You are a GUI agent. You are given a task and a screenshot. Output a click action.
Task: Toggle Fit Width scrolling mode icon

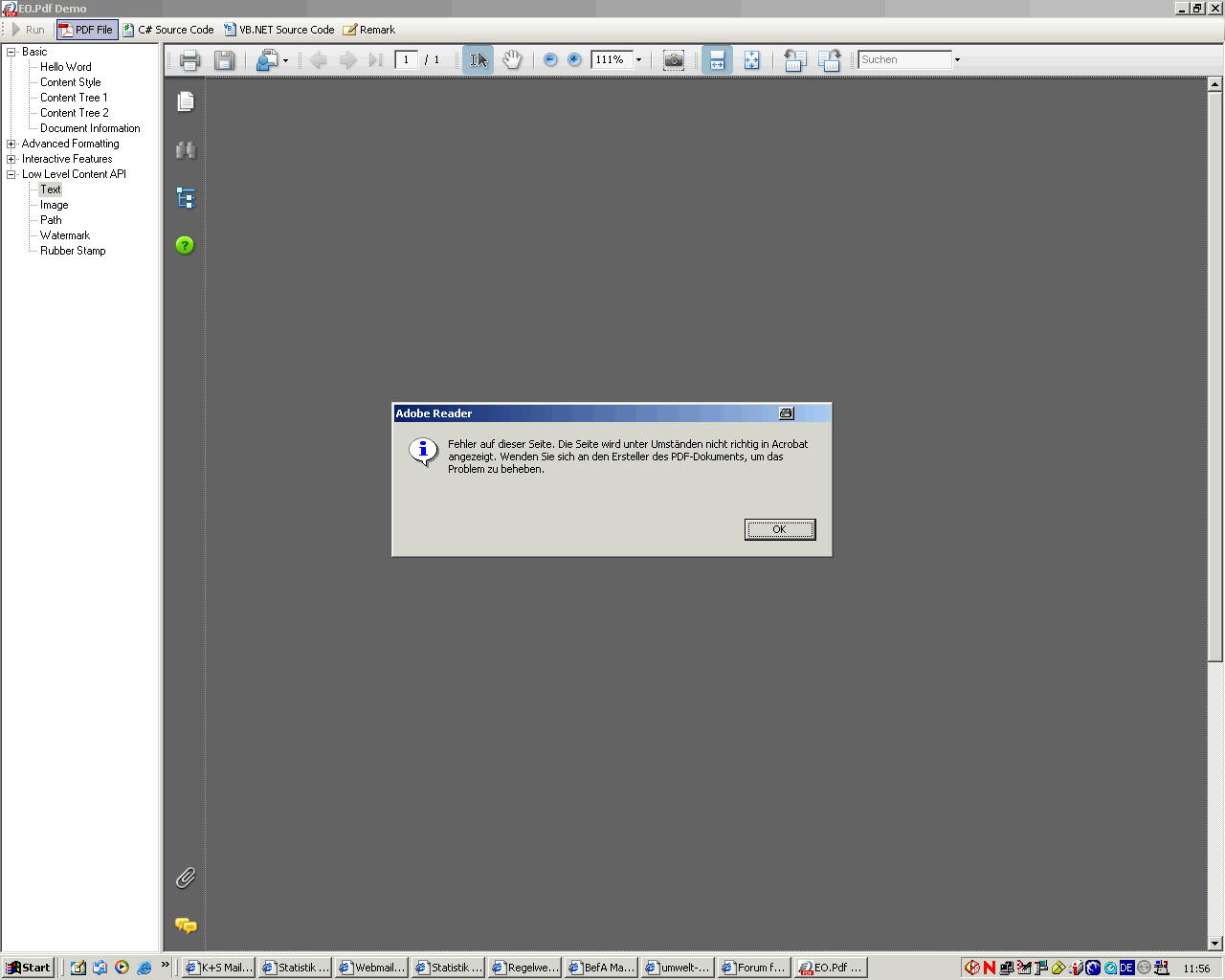click(717, 60)
